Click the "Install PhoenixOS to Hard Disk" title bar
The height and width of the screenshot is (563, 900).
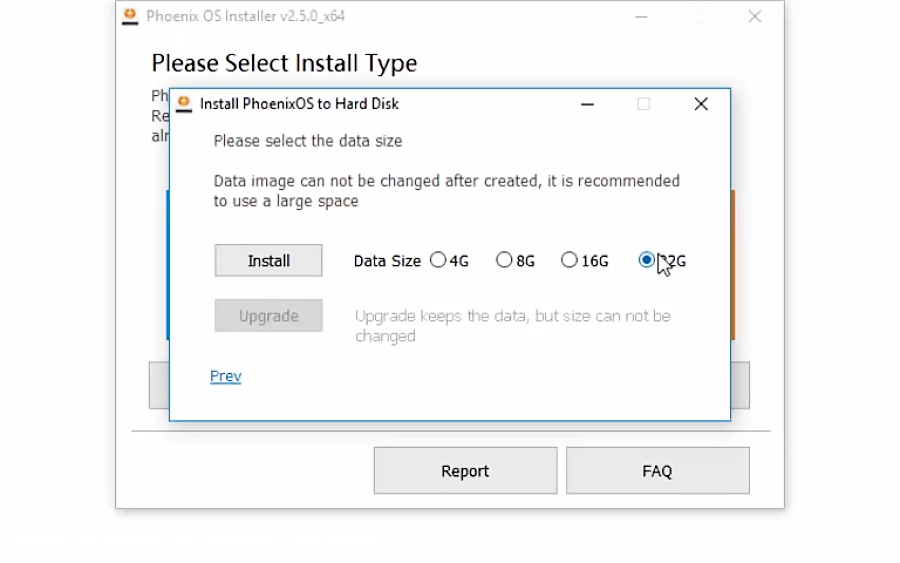click(x=300, y=104)
